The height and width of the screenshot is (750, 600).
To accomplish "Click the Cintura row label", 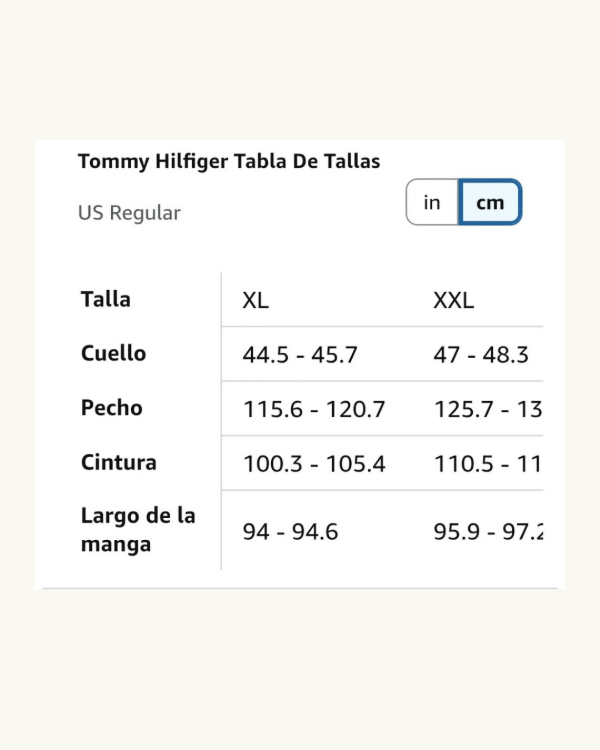I will pos(118,462).
